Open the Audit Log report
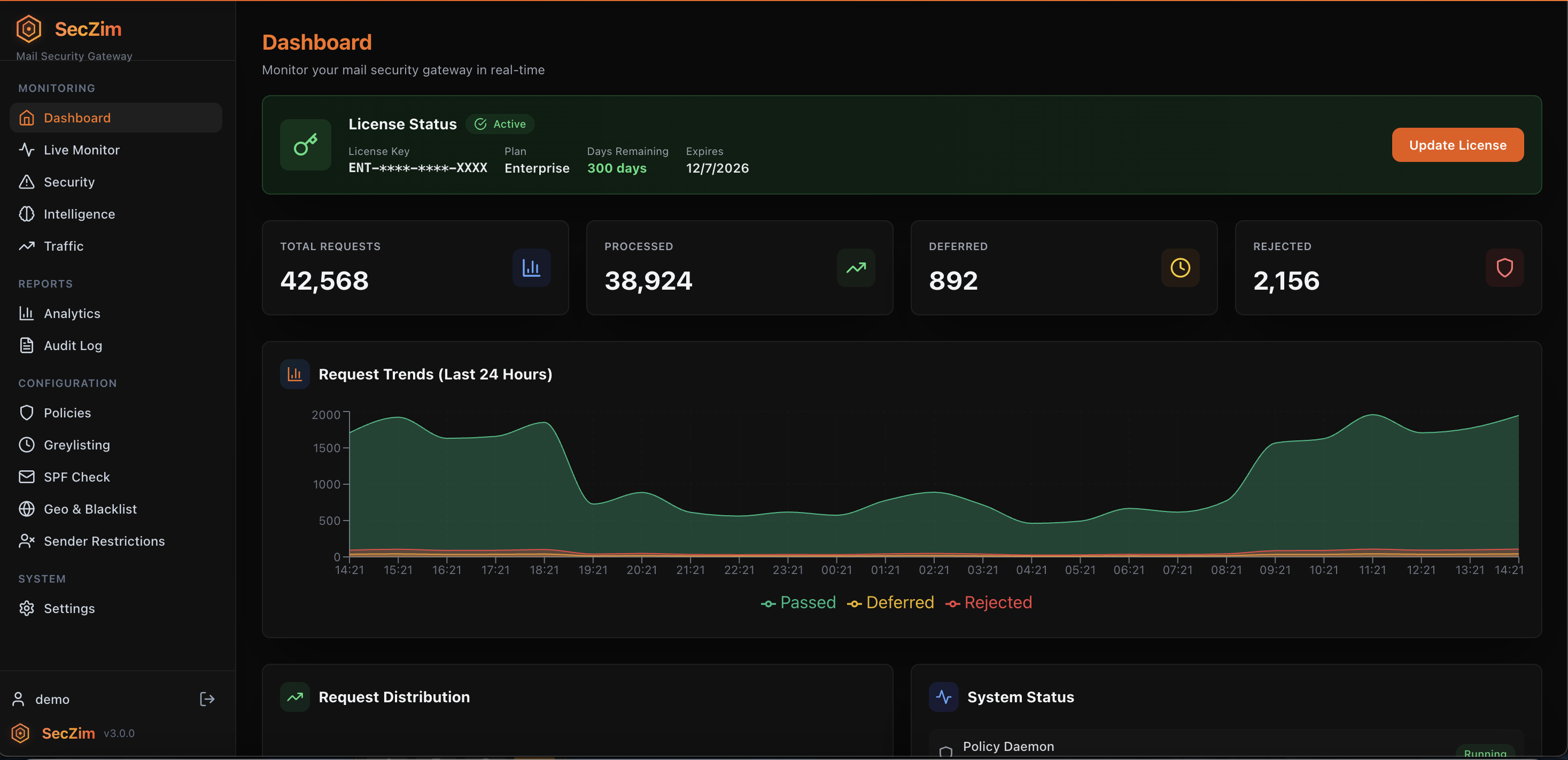This screenshot has width=1568, height=760. click(x=73, y=345)
